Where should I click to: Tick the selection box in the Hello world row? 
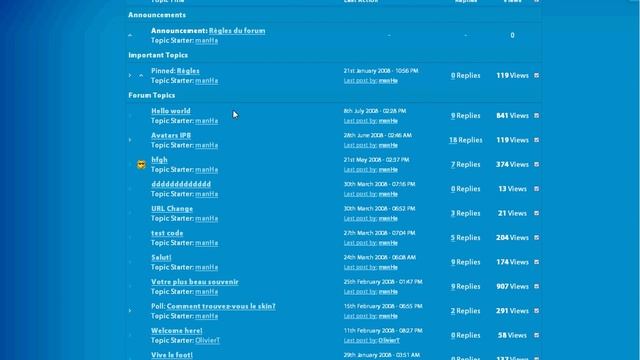536,116
